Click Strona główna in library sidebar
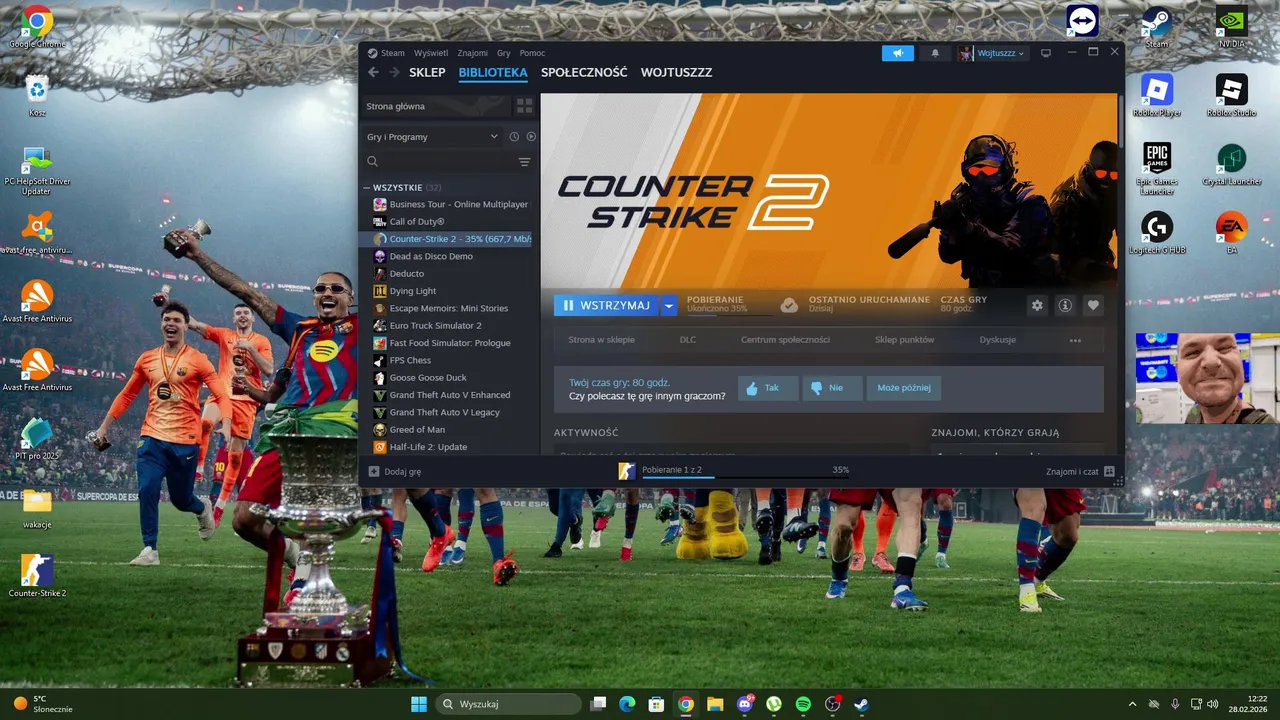The image size is (1280, 720). pos(436,106)
